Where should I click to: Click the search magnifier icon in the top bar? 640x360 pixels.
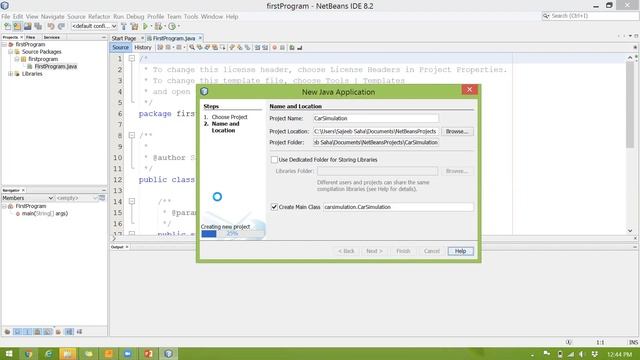click(546, 16)
